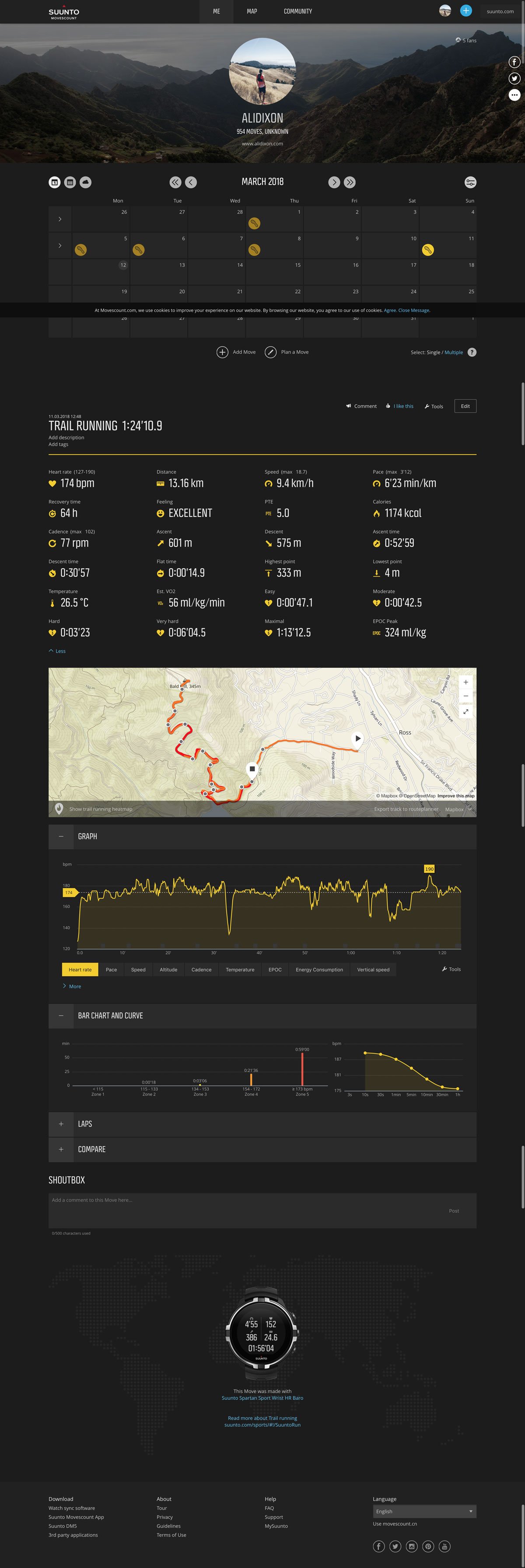The image size is (525, 1568).
Task: Switch to the MAP tab
Action: tap(252, 11)
